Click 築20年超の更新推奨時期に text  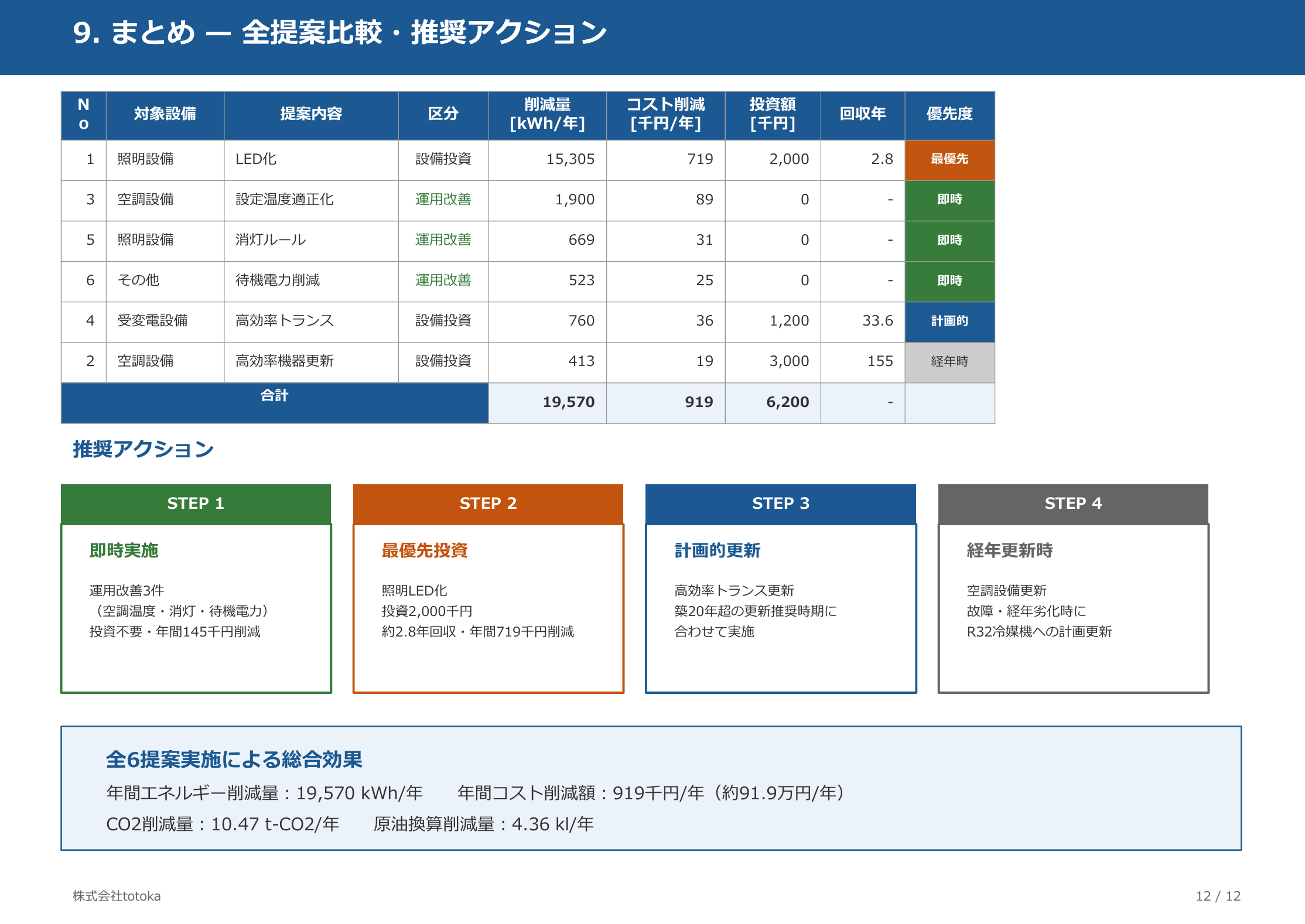756,611
